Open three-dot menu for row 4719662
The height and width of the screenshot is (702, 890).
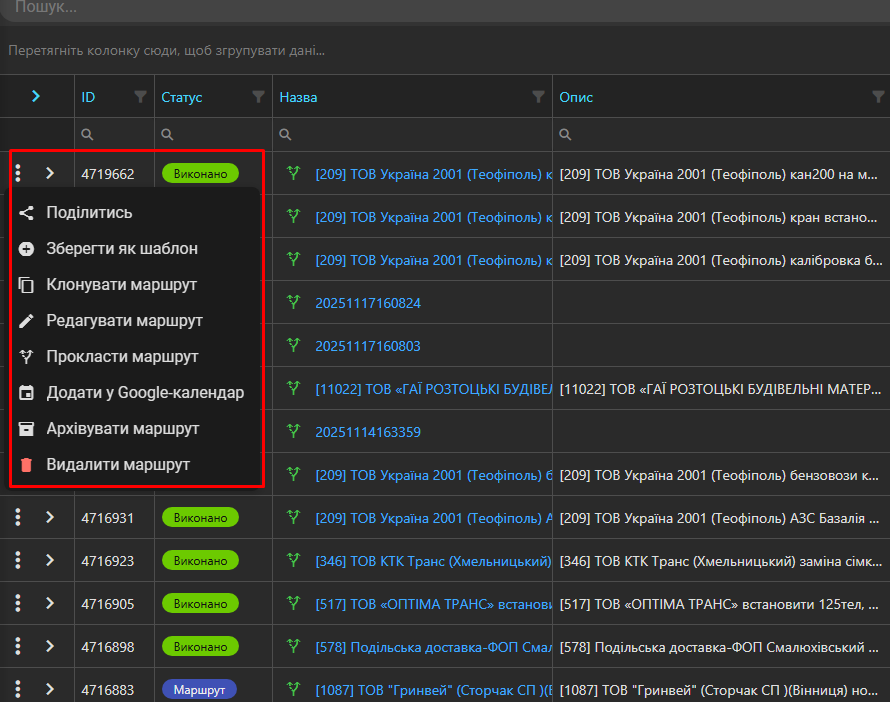pos(18,173)
